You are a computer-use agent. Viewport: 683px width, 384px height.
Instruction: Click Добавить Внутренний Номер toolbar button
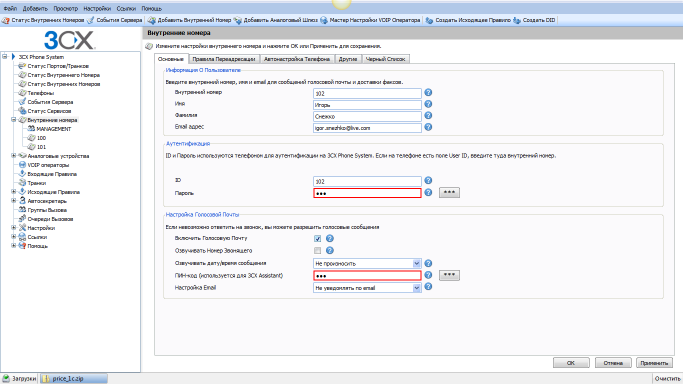pos(189,20)
